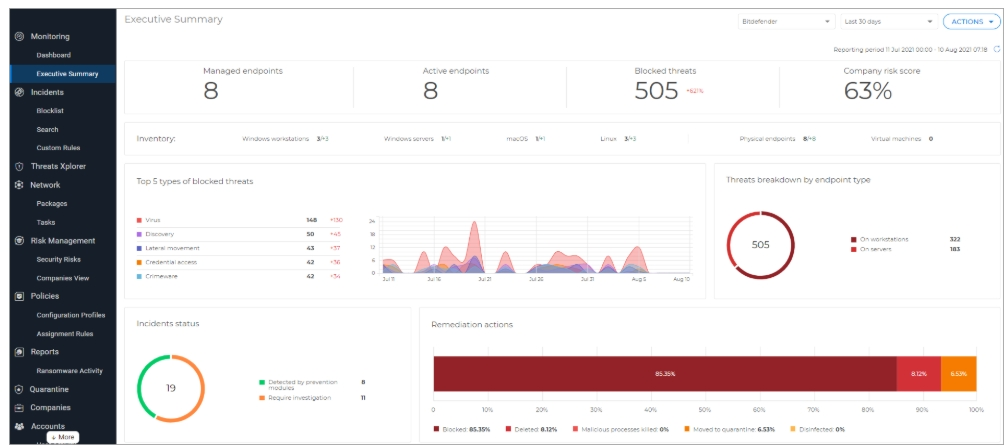Click the Incidents icon in sidebar

click(19, 92)
